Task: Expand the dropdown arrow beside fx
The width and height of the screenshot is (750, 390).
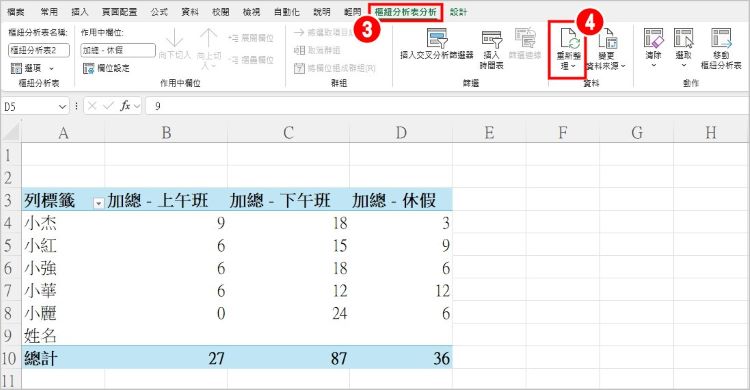Action: [x=137, y=106]
